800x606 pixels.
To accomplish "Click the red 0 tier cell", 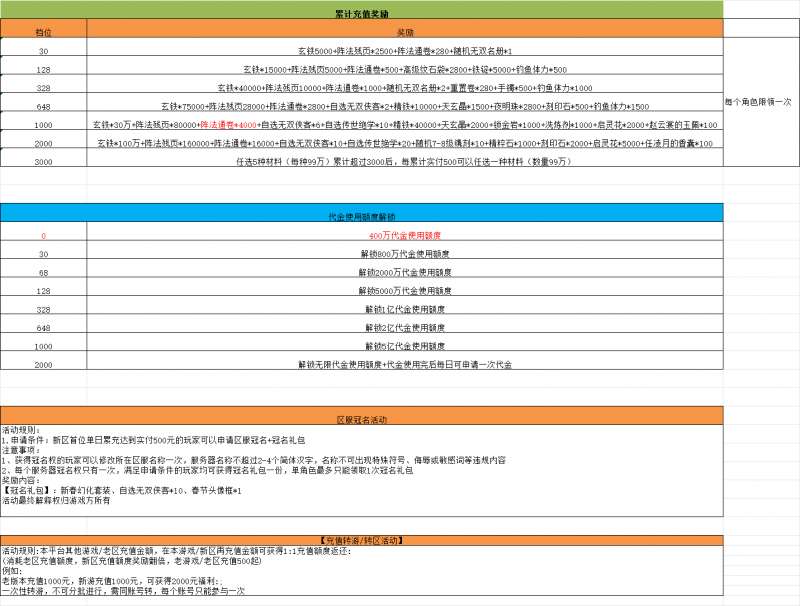I will point(43,236).
